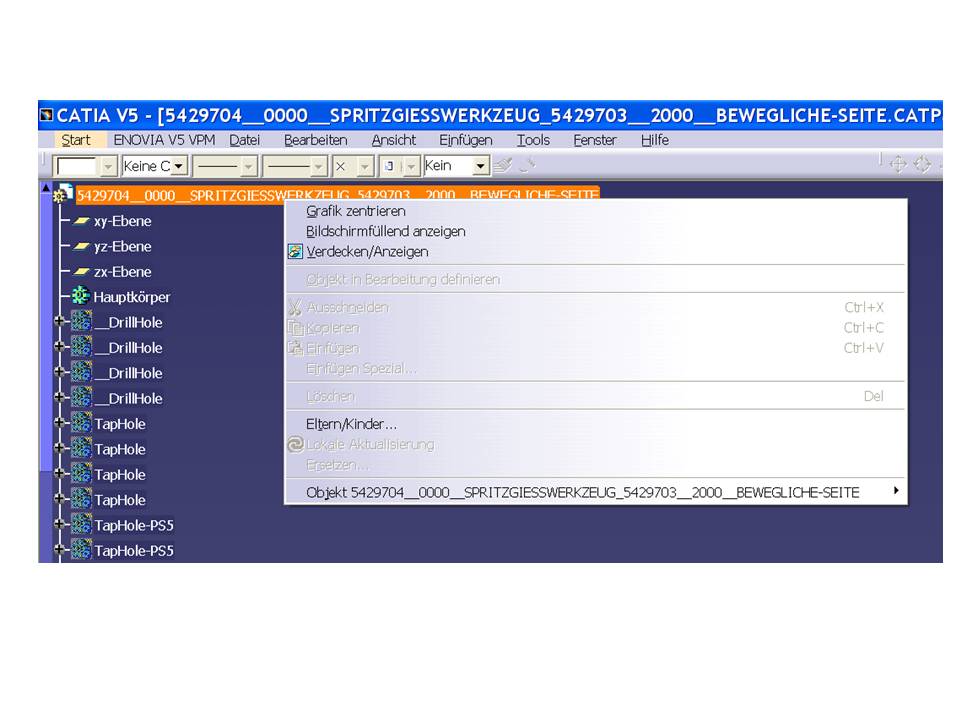Click the pan cross-arrows icon in toolbar
Viewport: 960px width, 720px height.
pos(898,163)
